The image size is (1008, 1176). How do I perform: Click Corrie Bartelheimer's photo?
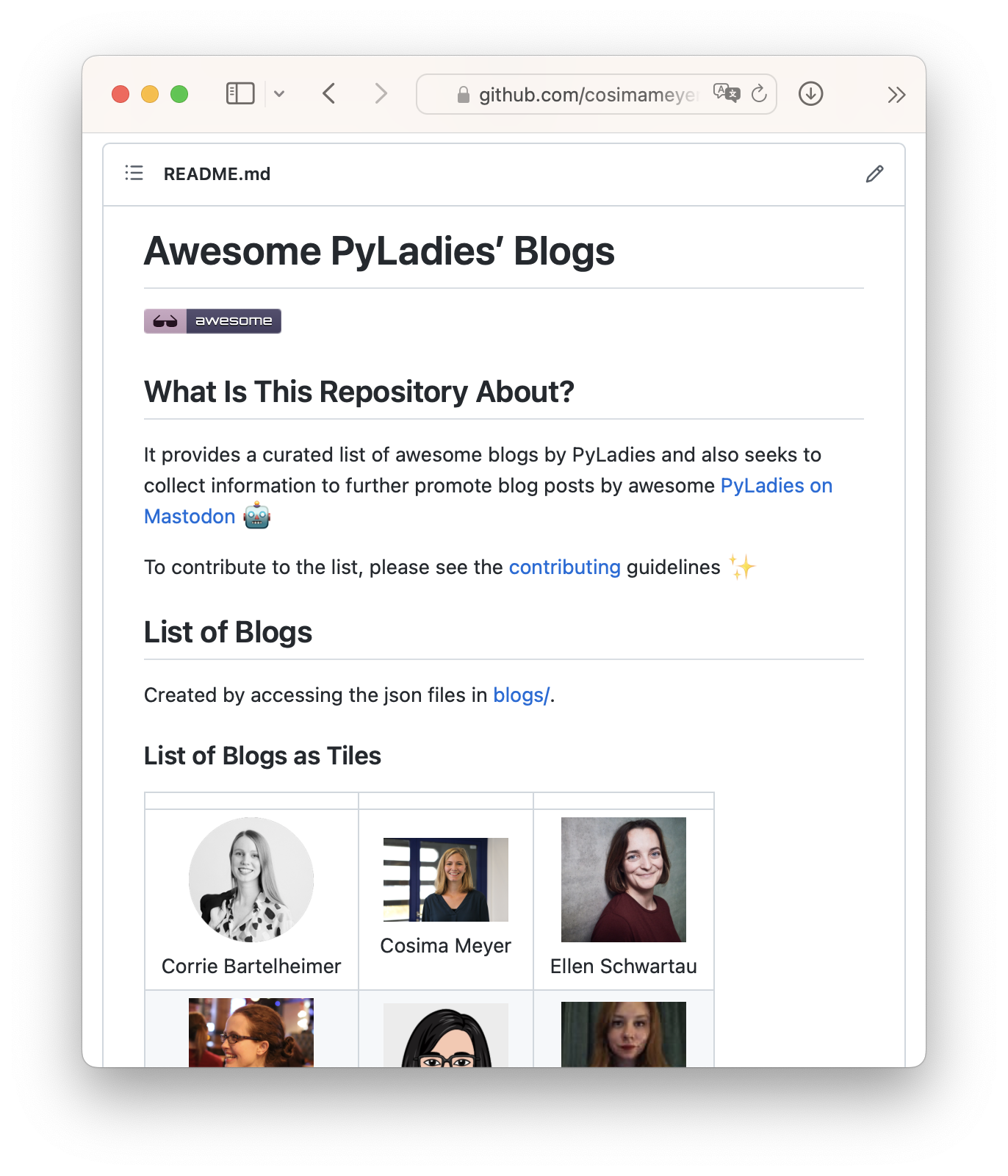point(251,880)
